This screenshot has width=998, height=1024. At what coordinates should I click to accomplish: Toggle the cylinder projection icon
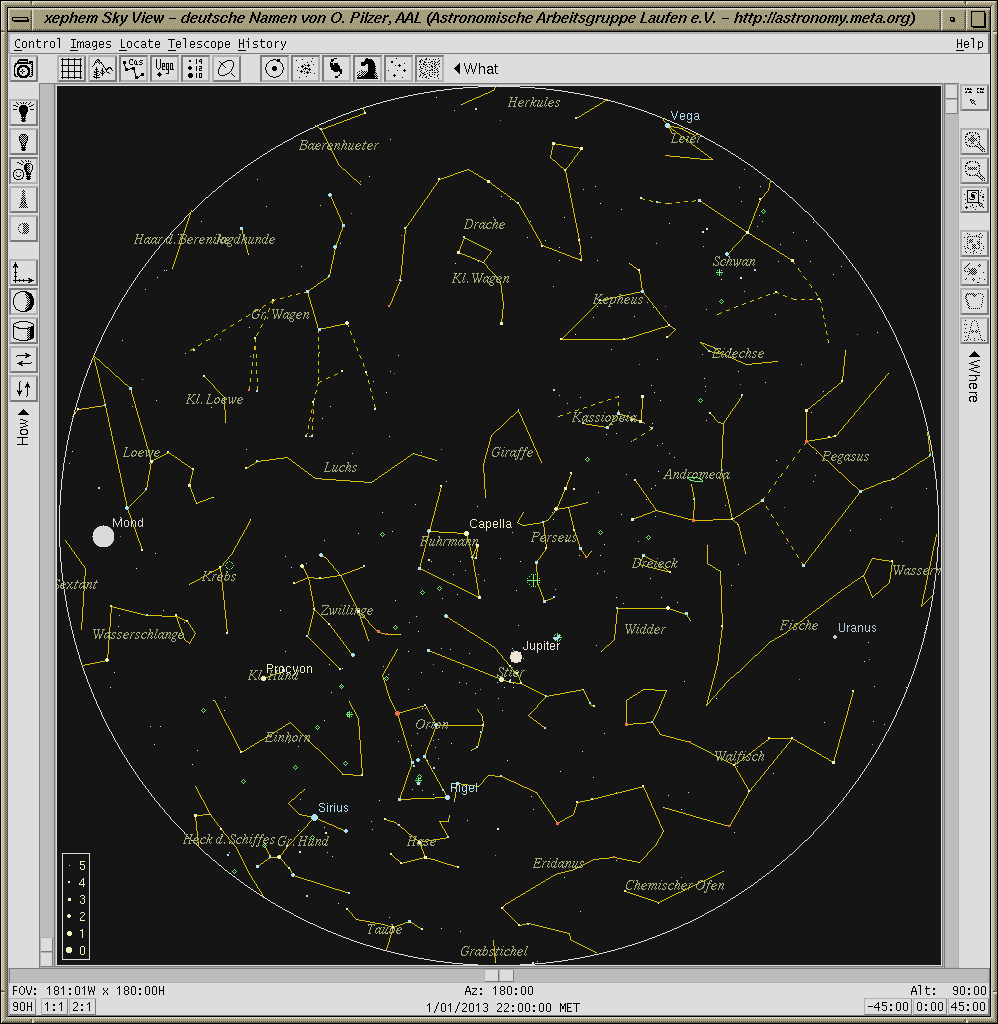24,330
